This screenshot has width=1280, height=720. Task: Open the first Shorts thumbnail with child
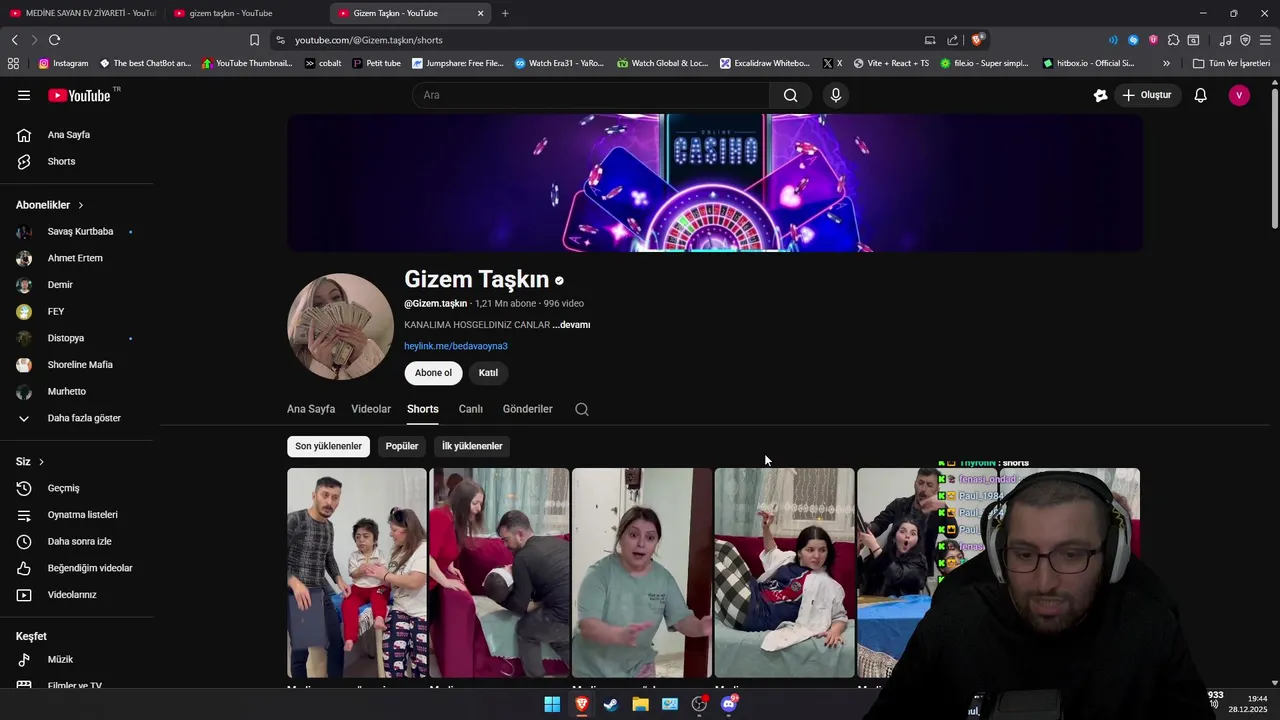(357, 573)
